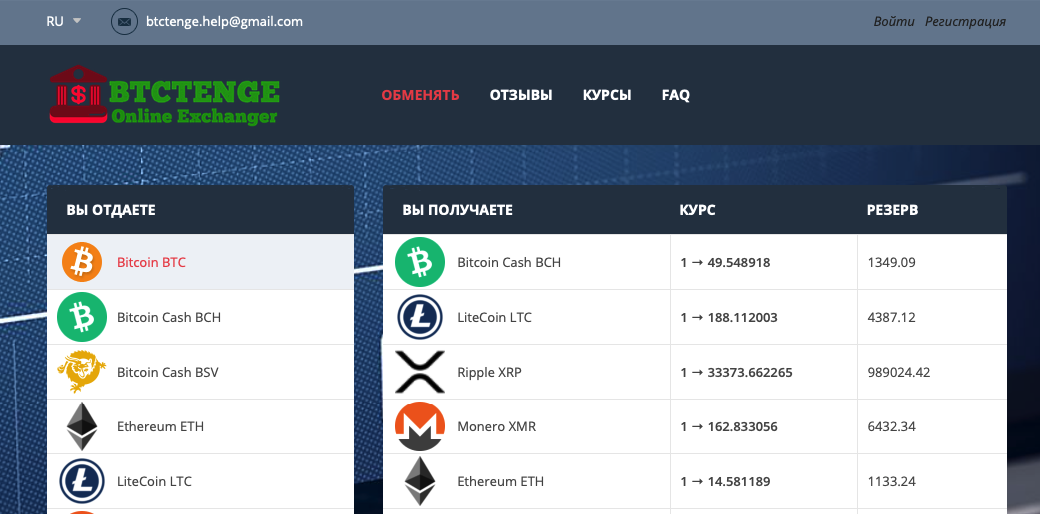
Task: Click the Bitcoin Cash BCH icon in give list
Action: click(82, 317)
